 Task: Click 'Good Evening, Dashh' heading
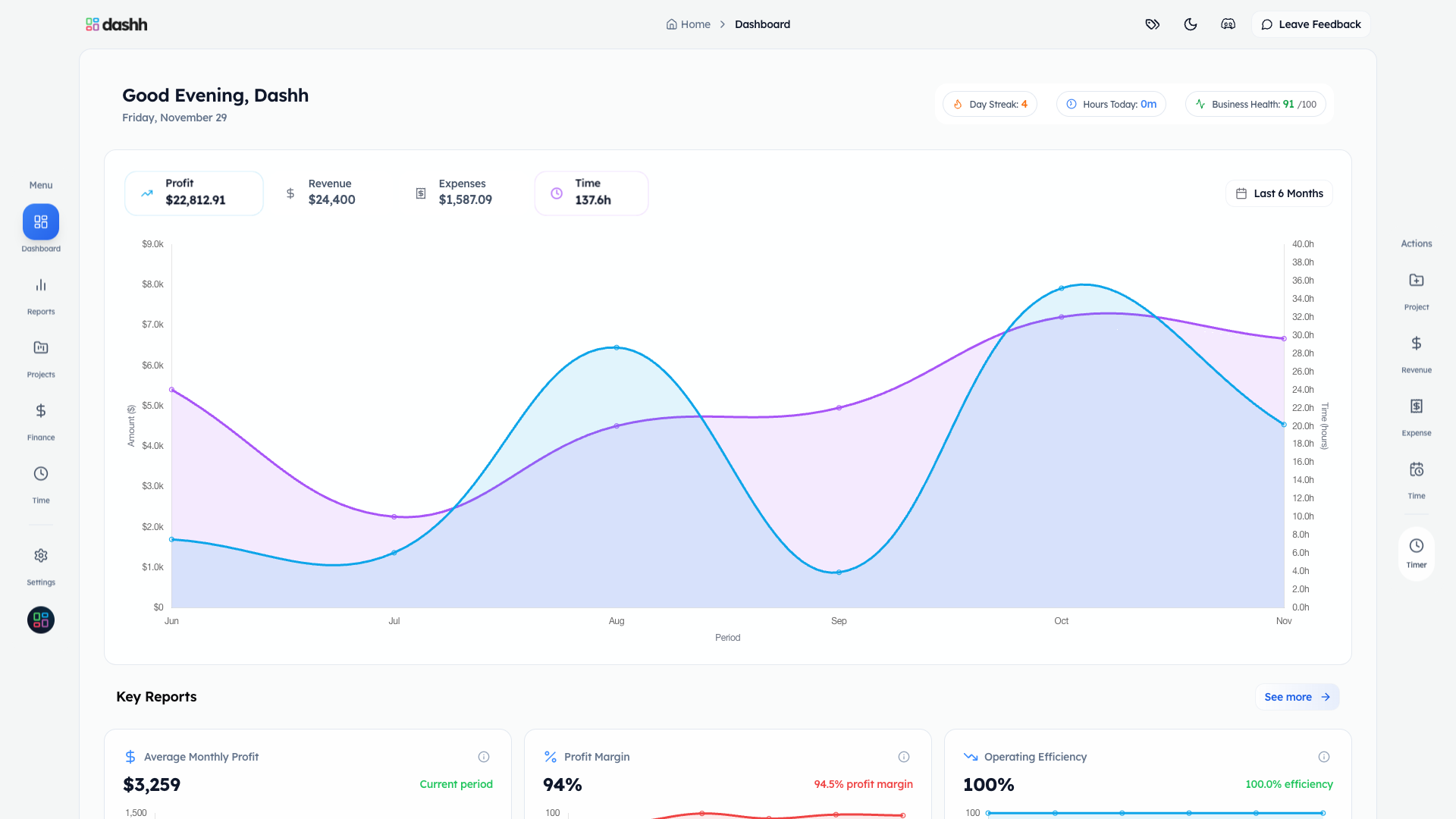point(215,96)
